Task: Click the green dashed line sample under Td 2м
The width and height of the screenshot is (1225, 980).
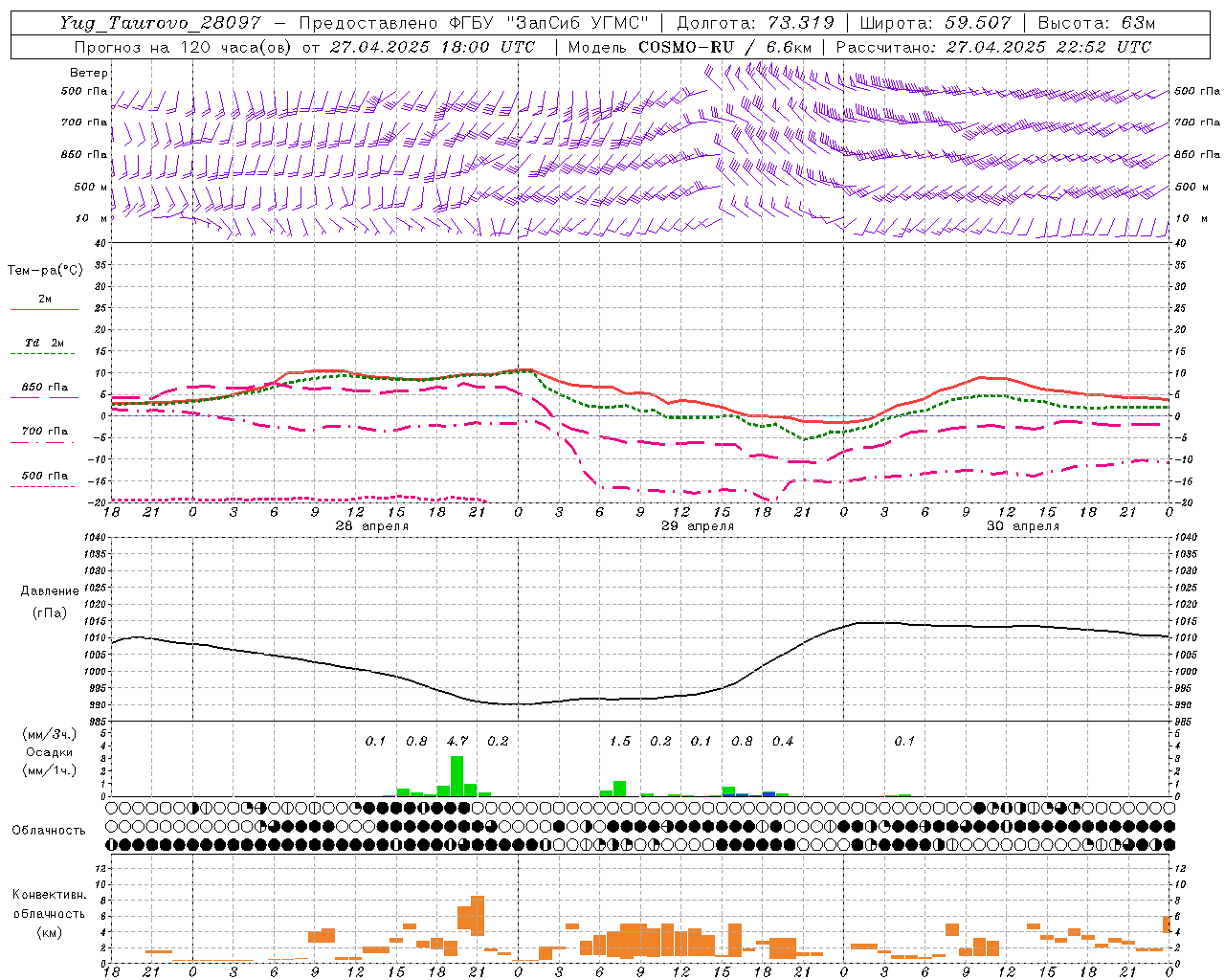Action: pos(44,354)
